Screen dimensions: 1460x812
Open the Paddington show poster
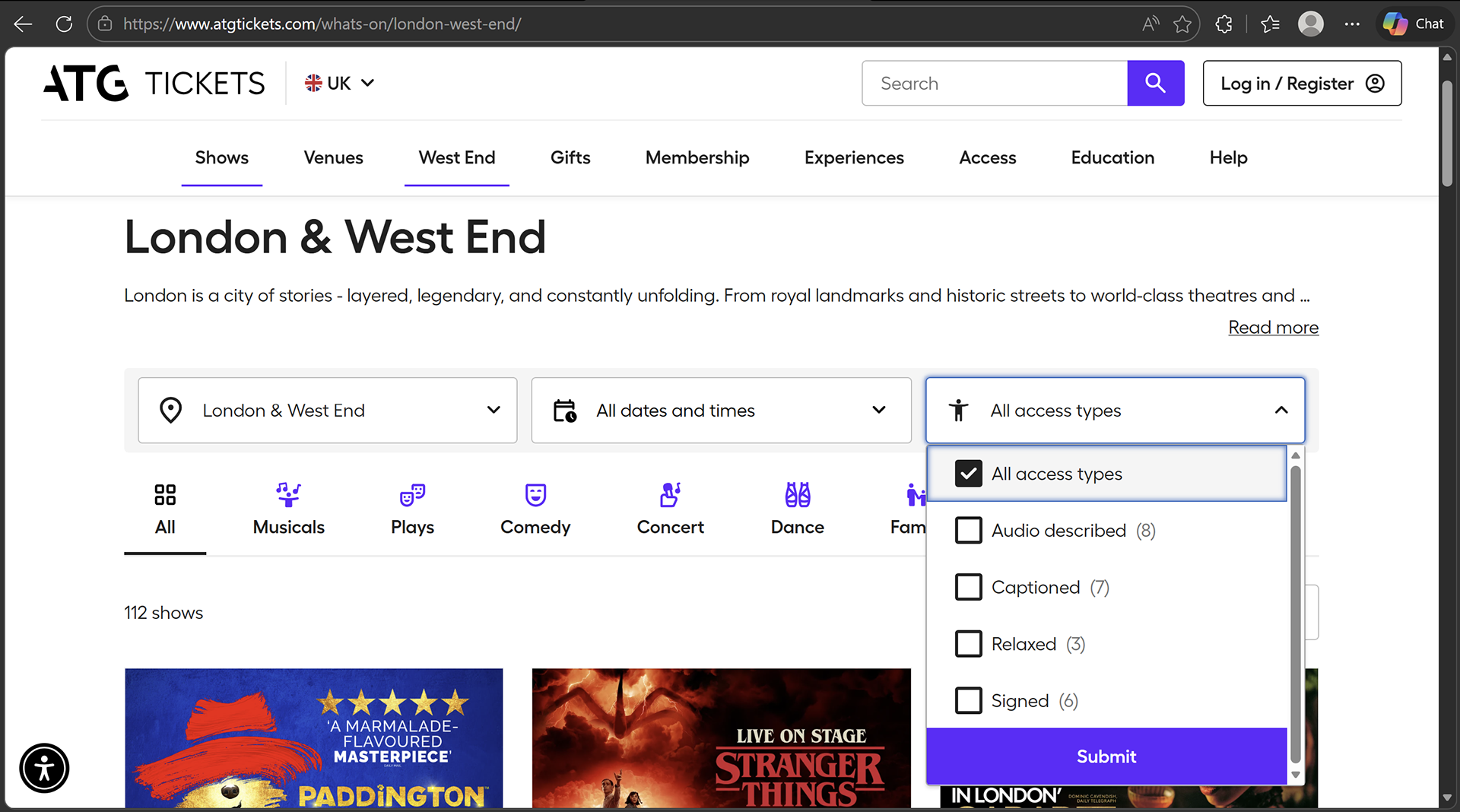[314, 738]
